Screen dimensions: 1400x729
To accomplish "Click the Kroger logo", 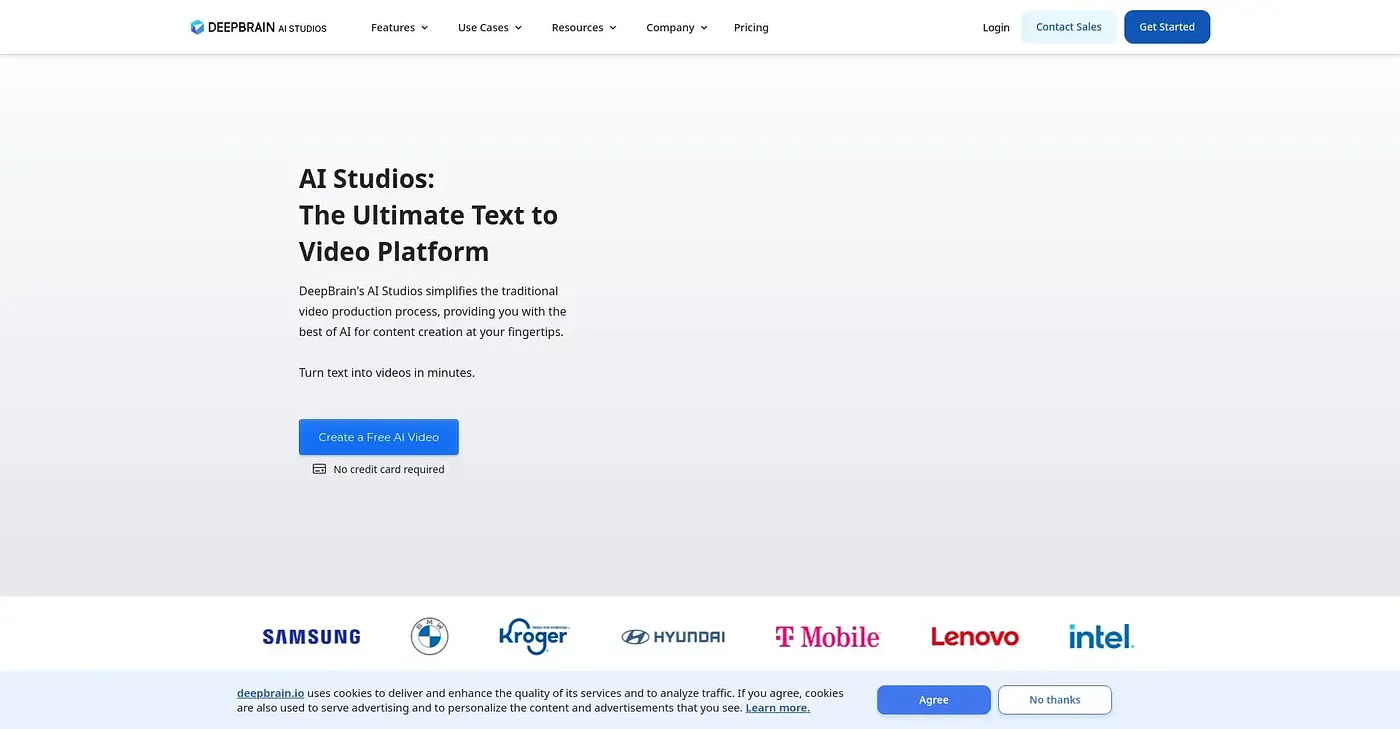I will click(x=534, y=636).
